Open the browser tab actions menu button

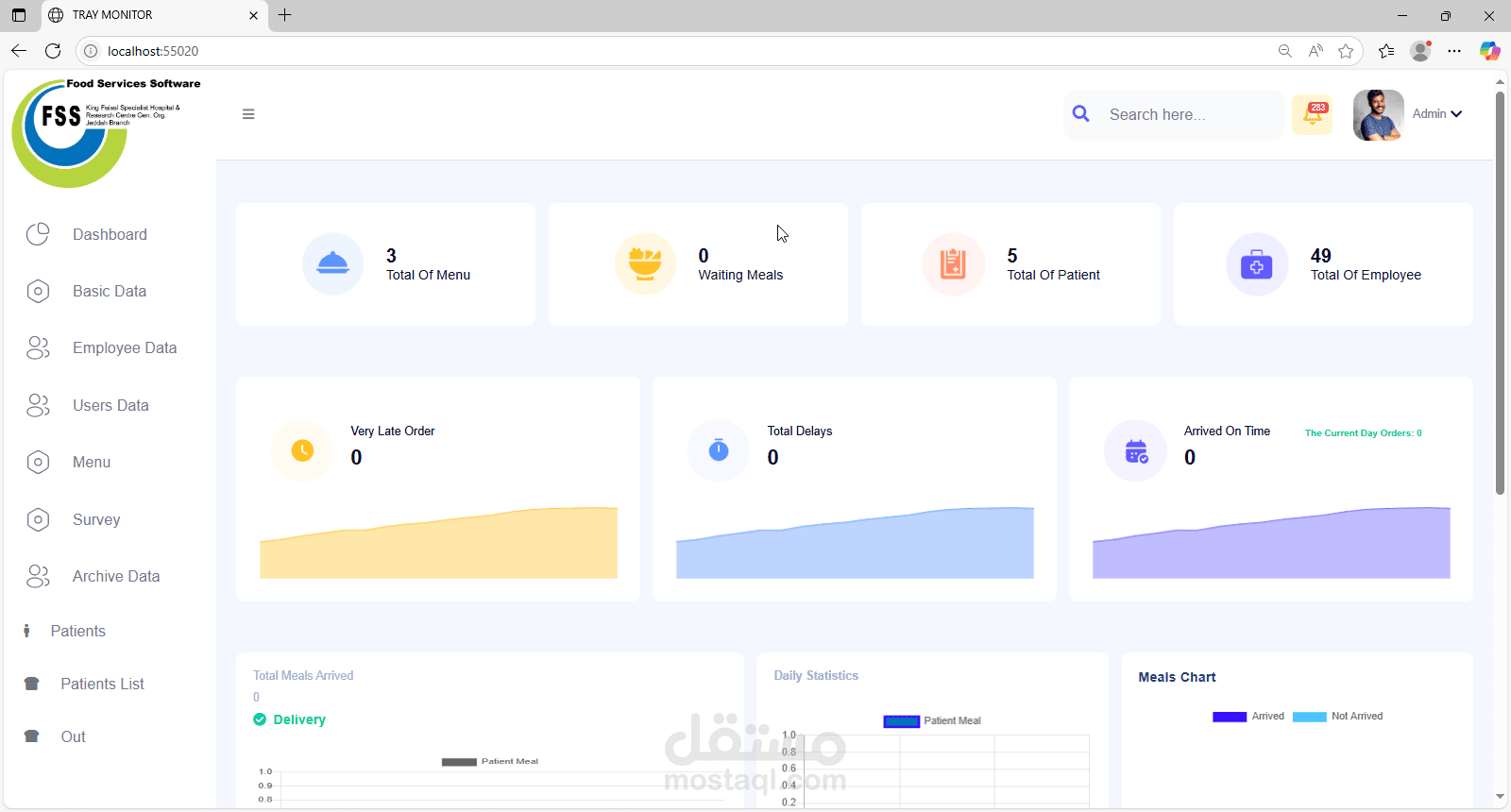click(19, 15)
